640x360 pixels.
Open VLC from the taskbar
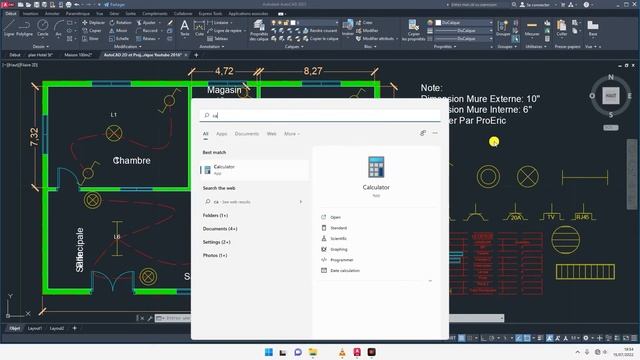coord(342,352)
